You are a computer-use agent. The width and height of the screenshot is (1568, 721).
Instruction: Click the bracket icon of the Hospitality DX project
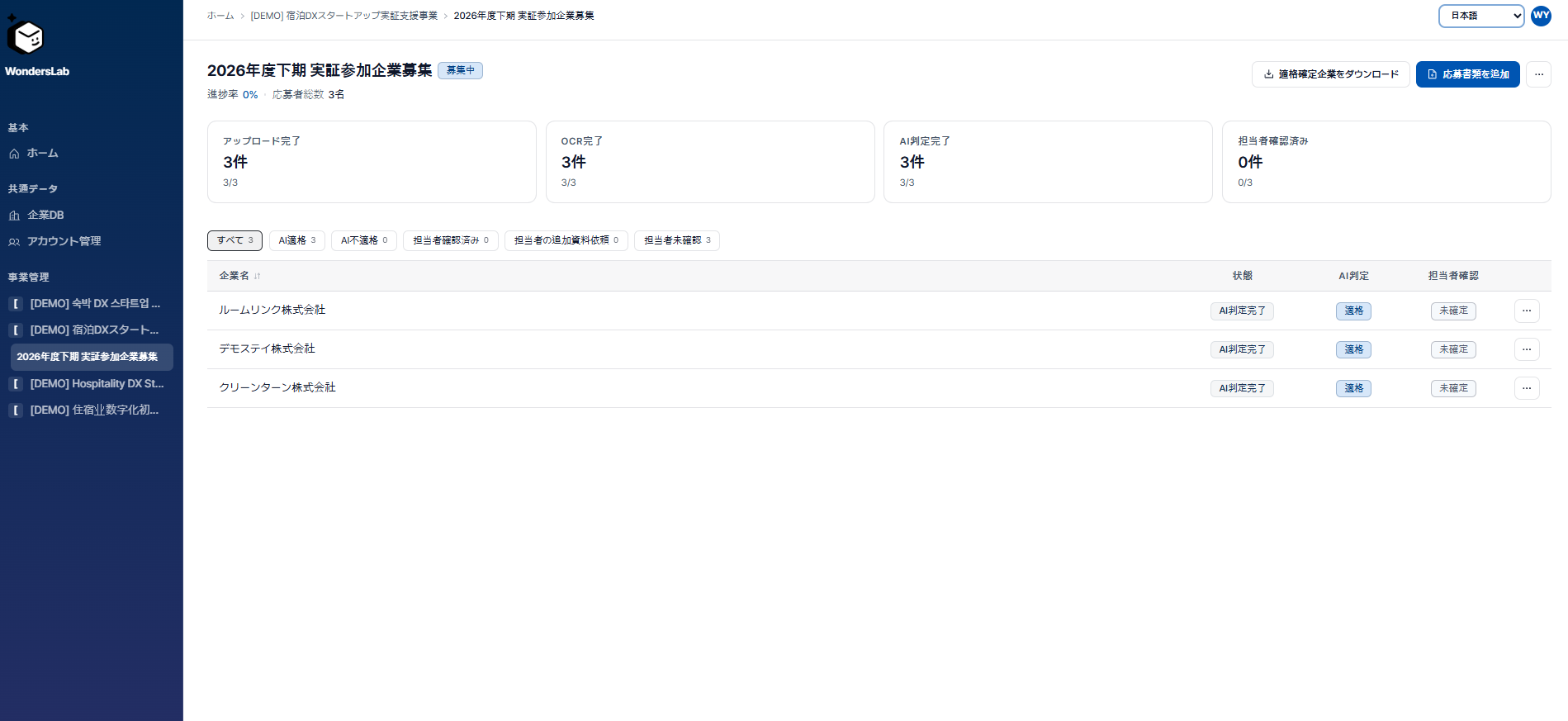click(16, 384)
